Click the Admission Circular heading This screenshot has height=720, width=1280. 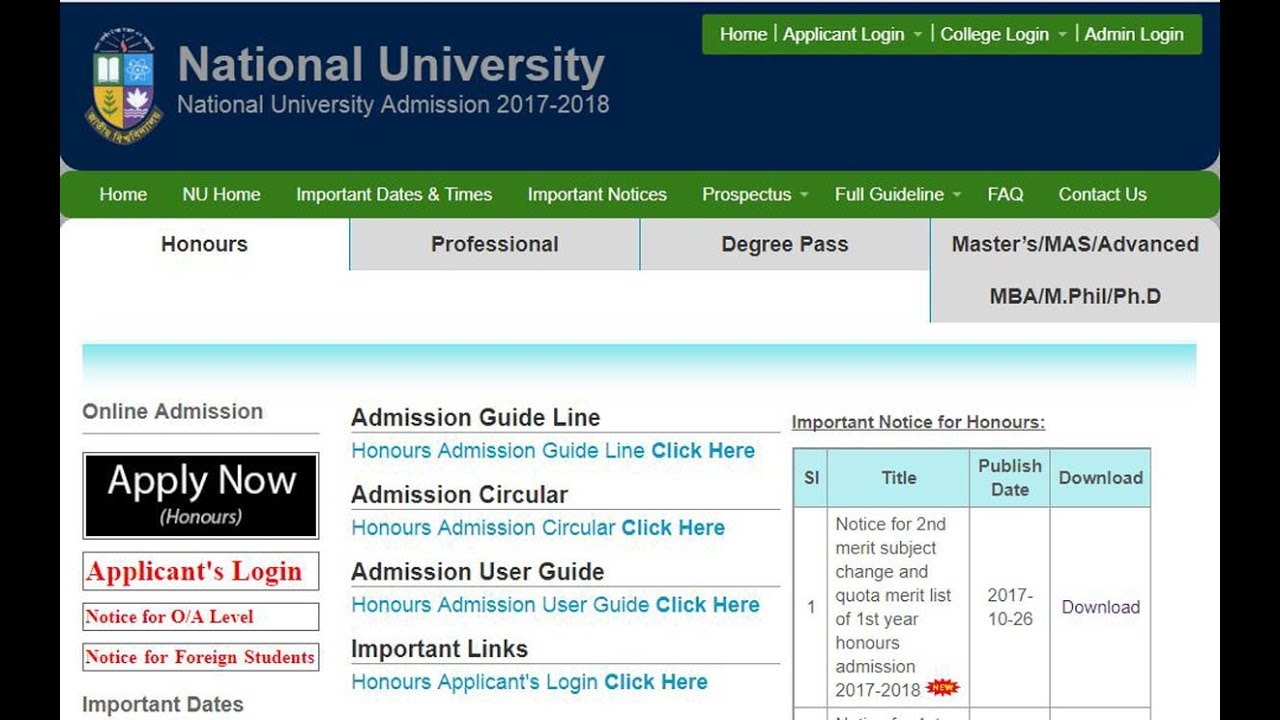coord(459,495)
